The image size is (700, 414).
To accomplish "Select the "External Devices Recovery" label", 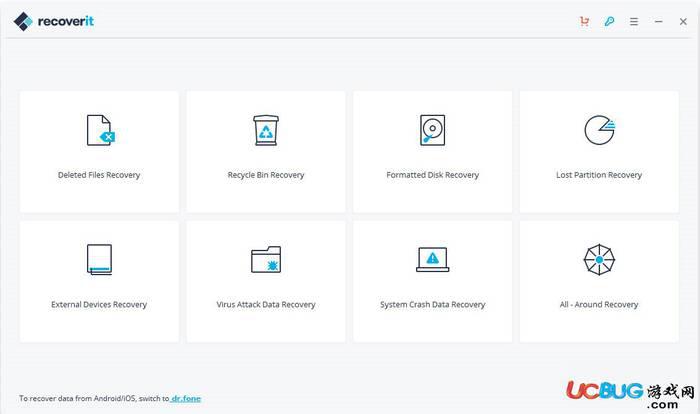I will (x=99, y=305).
